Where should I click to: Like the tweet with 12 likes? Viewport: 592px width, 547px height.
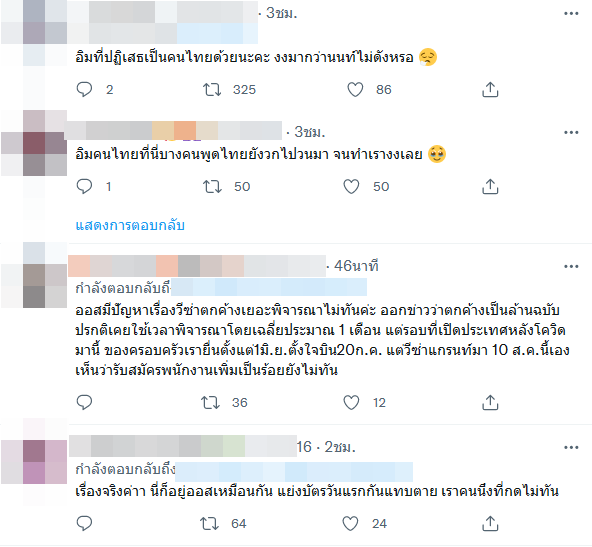(x=351, y=402)
